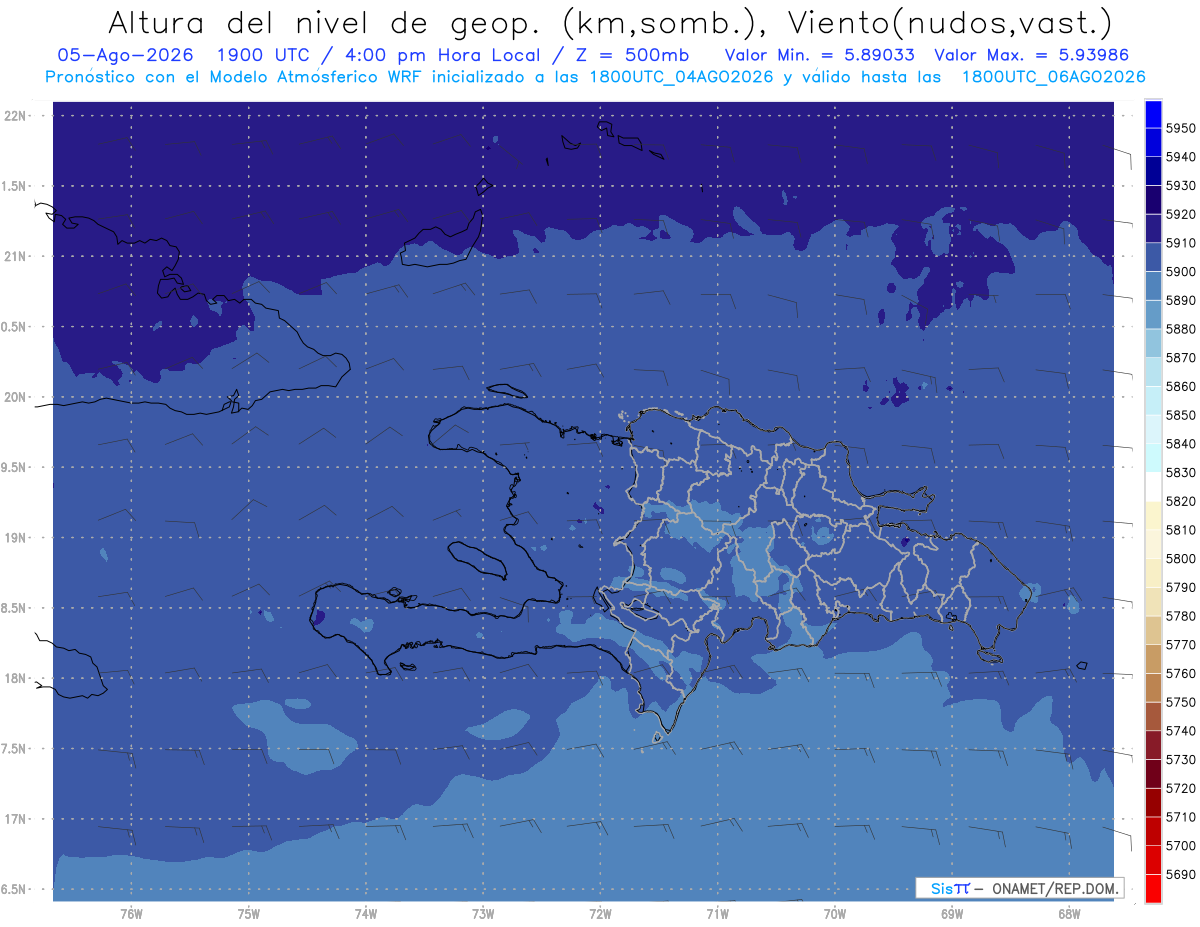Click the '4:00 pm Hora Local' text
The width and height of the screenshot is (1200, 927).
coord(444,55)
